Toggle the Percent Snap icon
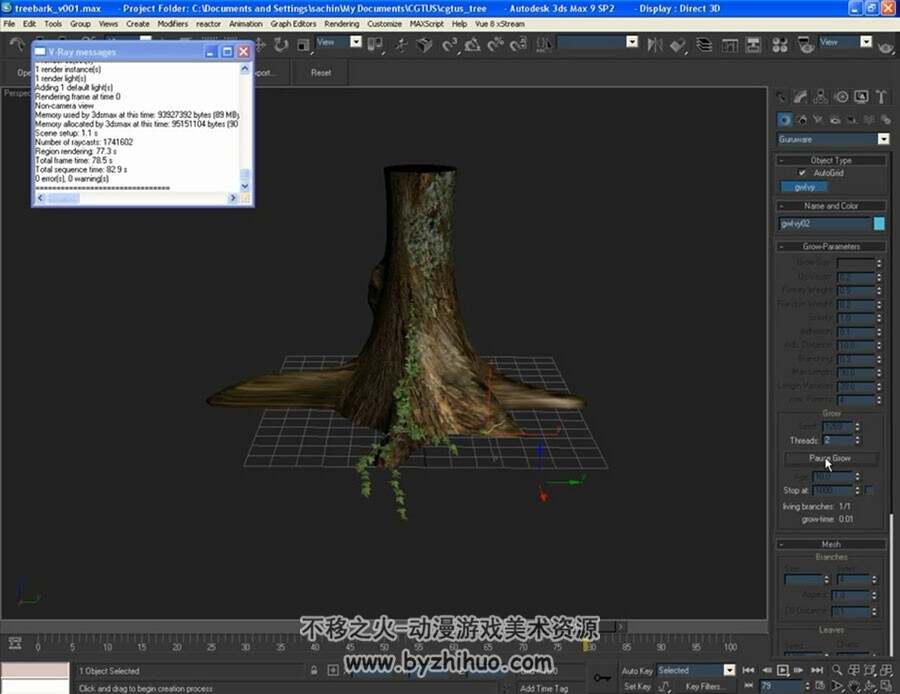Viewport: 900px width, 694px height. pos(495,45)
